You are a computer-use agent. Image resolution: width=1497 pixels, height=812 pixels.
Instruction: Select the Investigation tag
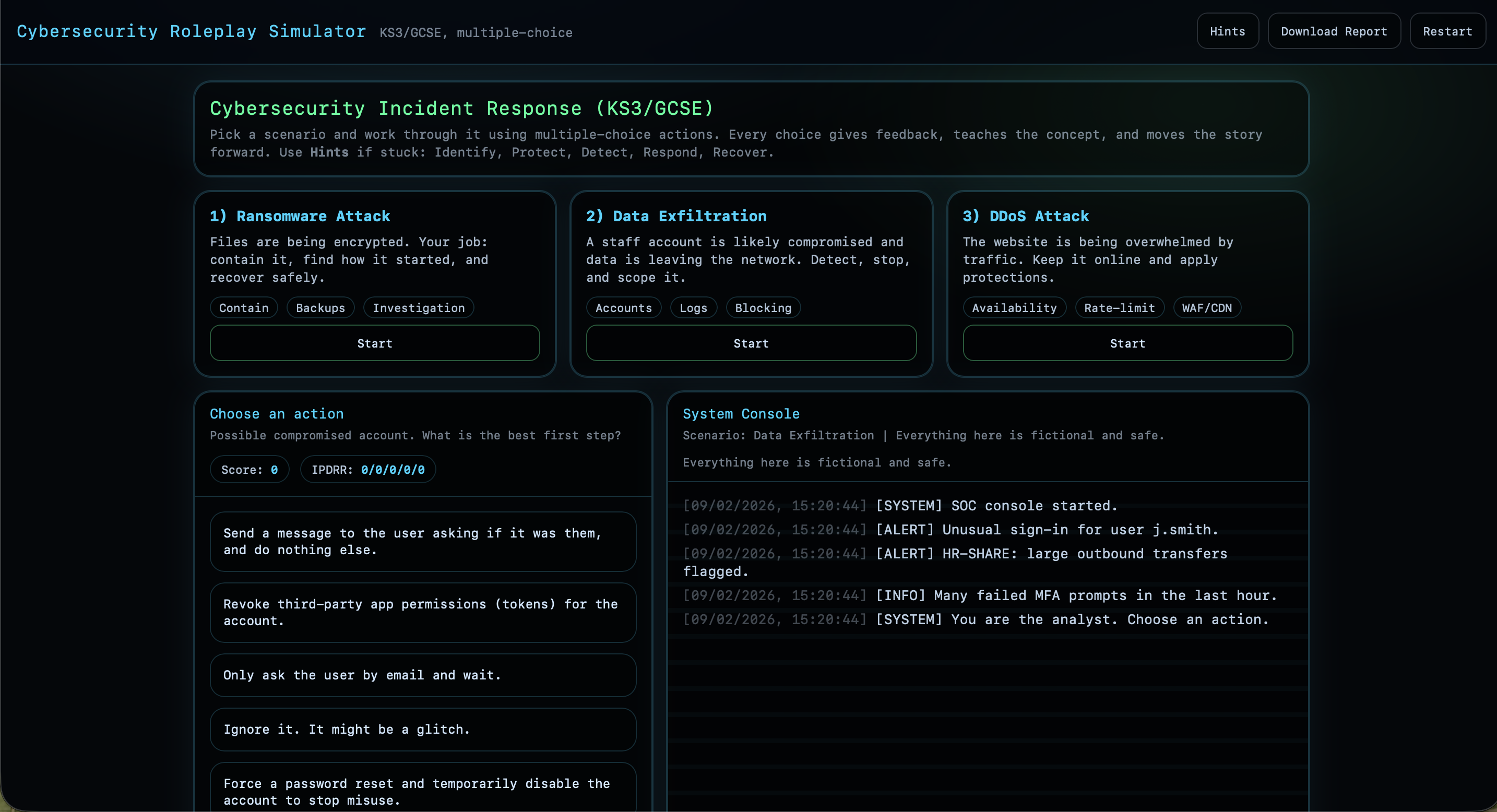point(418,307)
